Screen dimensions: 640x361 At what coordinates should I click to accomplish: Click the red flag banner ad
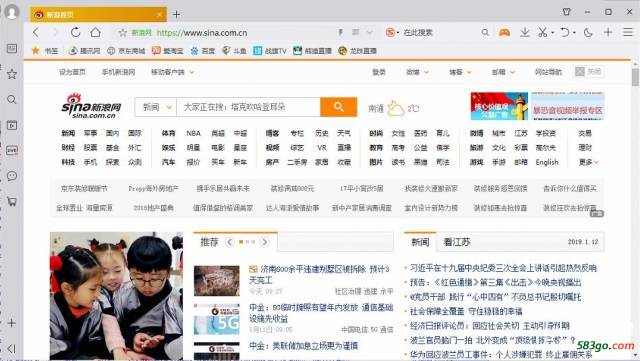(499, 106)
